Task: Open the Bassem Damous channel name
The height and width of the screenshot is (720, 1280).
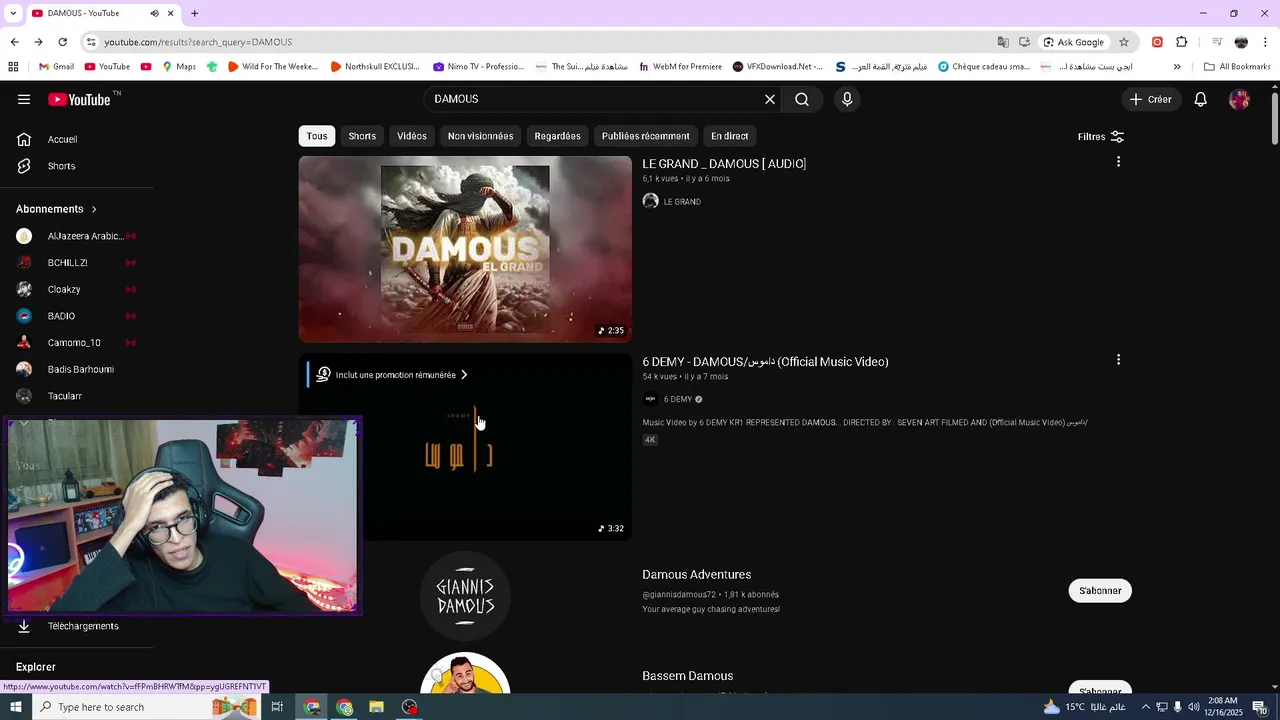Action: point(687,676)
